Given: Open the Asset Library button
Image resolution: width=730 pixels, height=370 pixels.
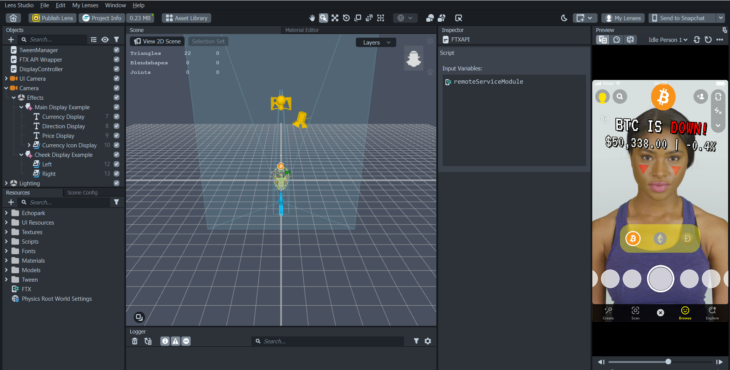Looking at the screenshot, I should pos(187,18).
